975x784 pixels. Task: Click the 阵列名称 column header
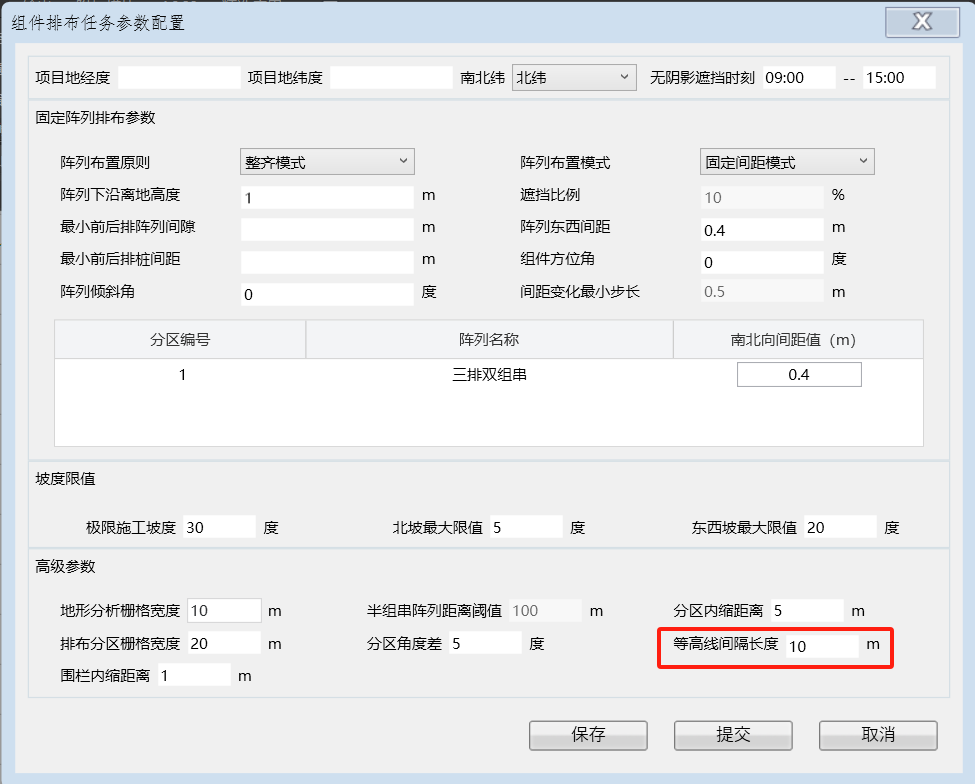pyautogui.click(x=489, y=340)
